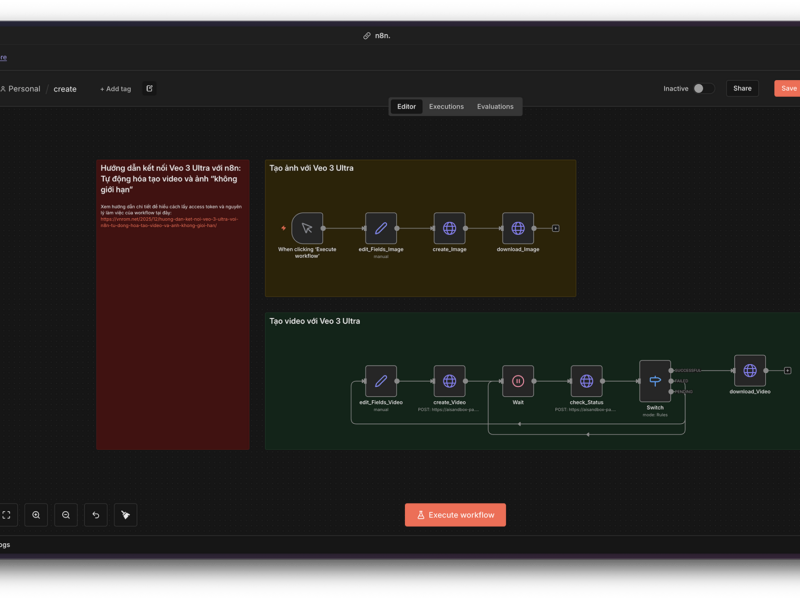Viewport: 800px width, 600px height.
Task: Reset canvas zoom level
Action: [x=96, y=515]
